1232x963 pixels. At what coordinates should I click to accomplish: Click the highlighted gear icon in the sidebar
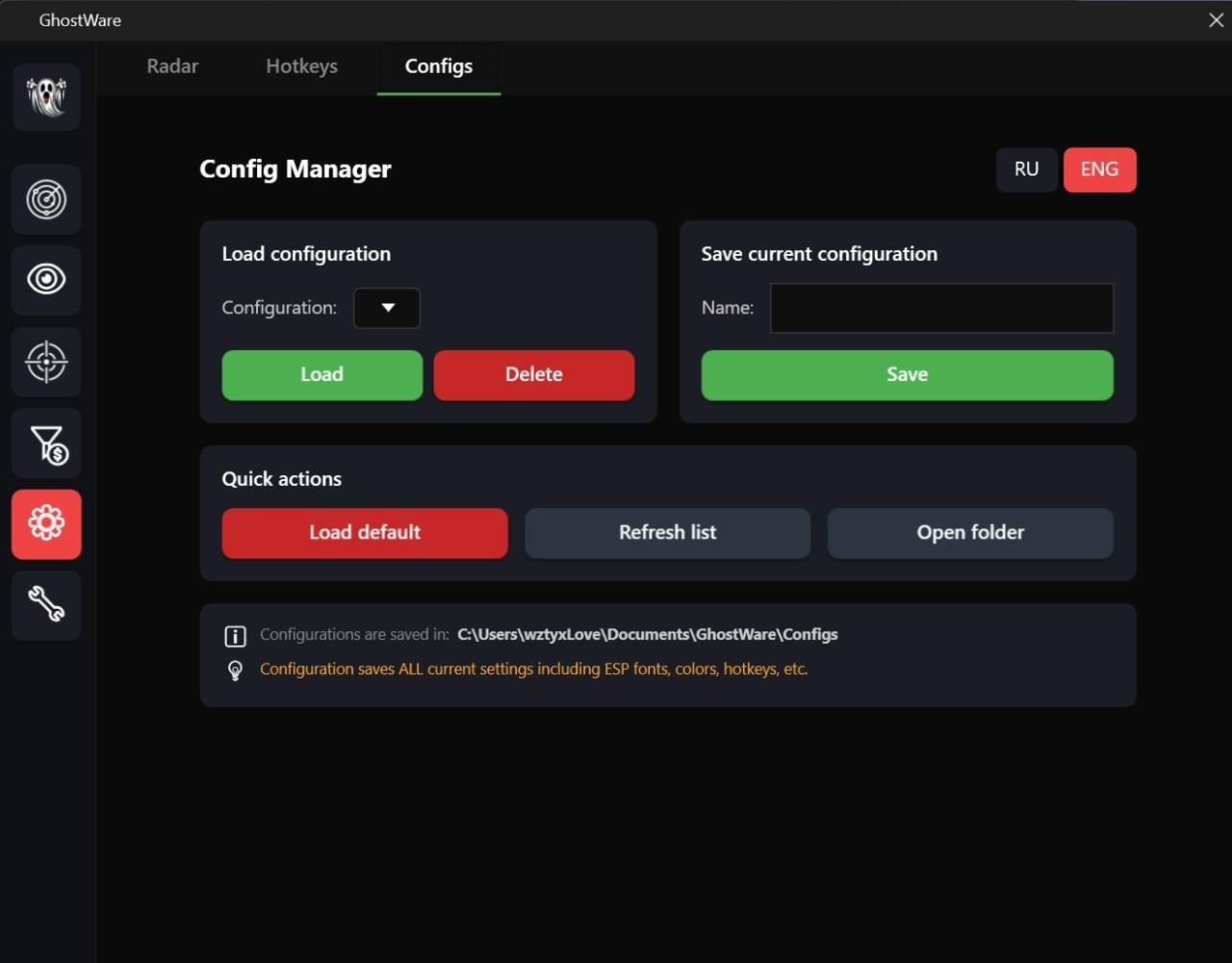[x=46, y=524]
